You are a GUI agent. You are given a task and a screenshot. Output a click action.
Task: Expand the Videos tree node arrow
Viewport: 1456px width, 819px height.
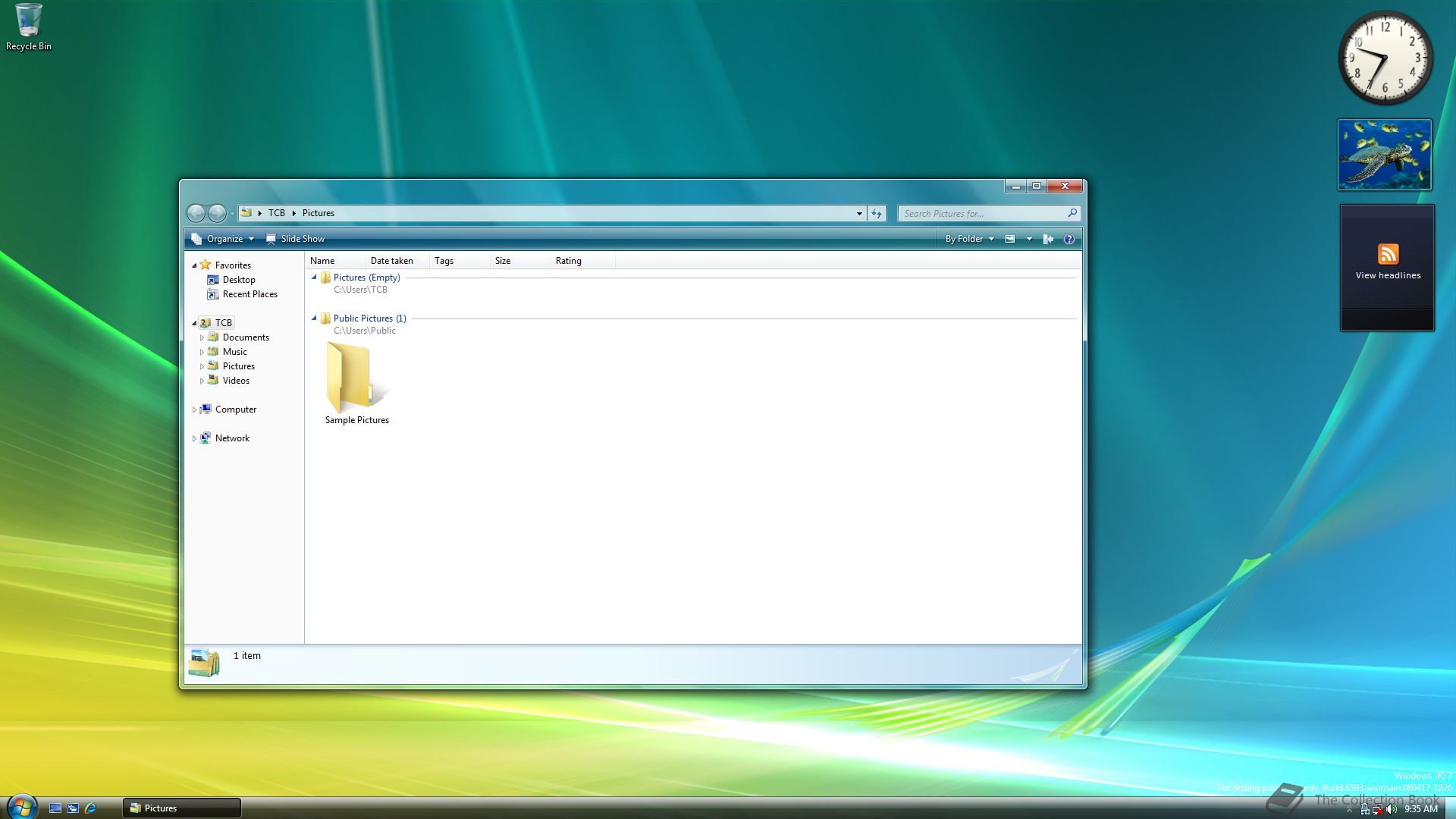click(202, 381)
